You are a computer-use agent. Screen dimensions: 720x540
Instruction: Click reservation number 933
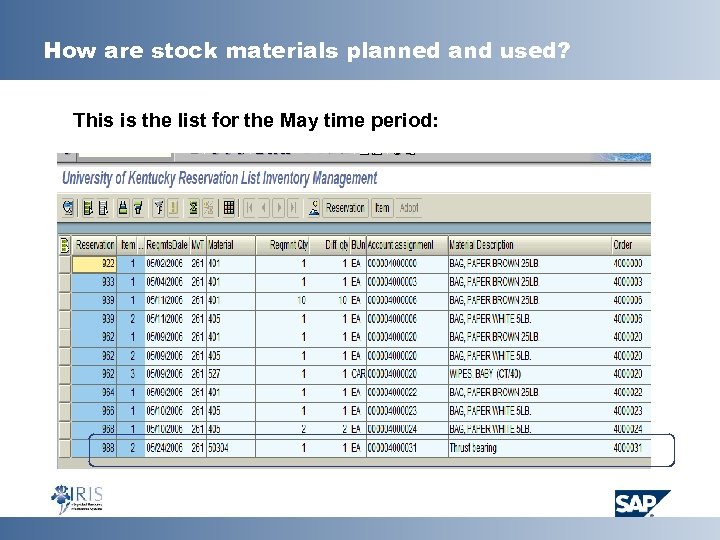[x=94, y=282]
